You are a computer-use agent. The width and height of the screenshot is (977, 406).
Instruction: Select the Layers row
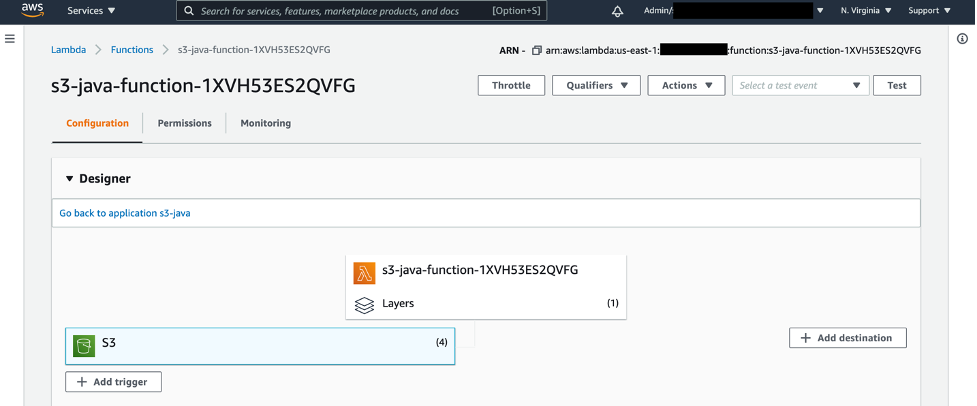tap(486, 304)
